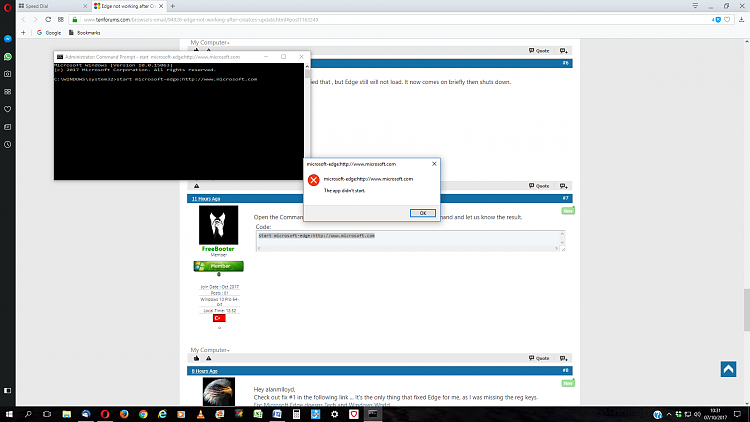Screen dimensions: 750x422
Task: Open WhatsApp in the Opera sidebar
Action: pyautogui.click(x=8, y=56)
